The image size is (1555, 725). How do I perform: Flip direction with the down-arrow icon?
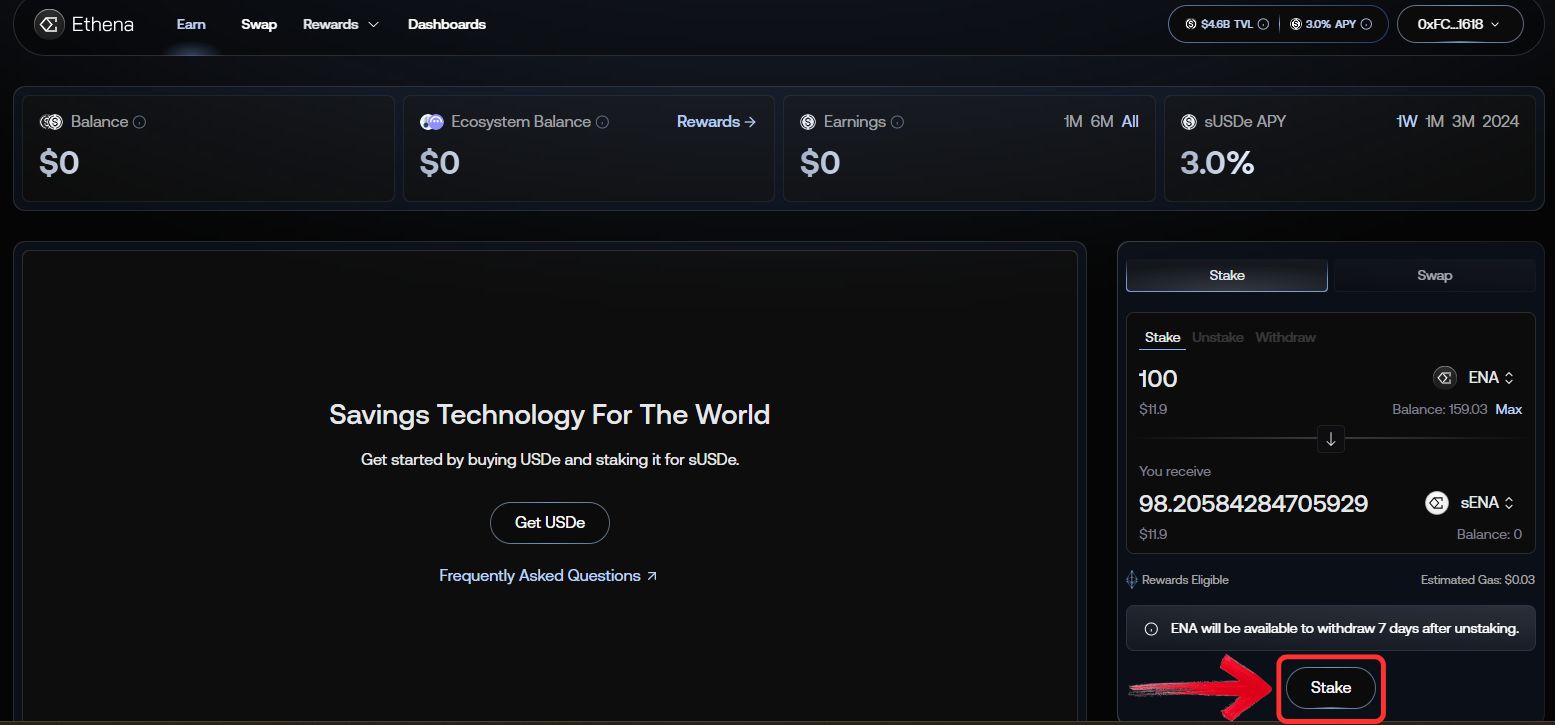click(x=1330, y=438)
